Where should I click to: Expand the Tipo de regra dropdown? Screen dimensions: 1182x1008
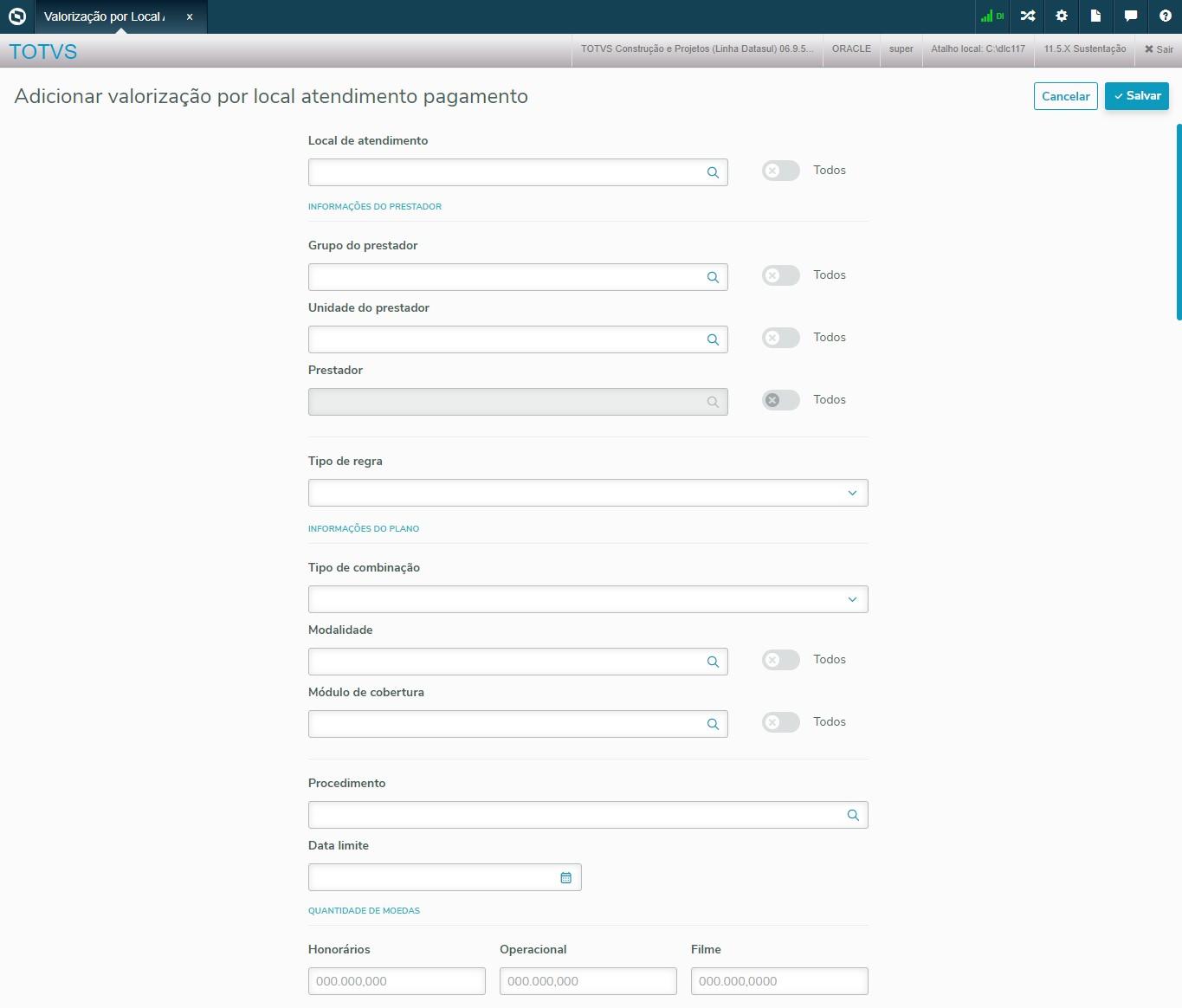point(588,493)
